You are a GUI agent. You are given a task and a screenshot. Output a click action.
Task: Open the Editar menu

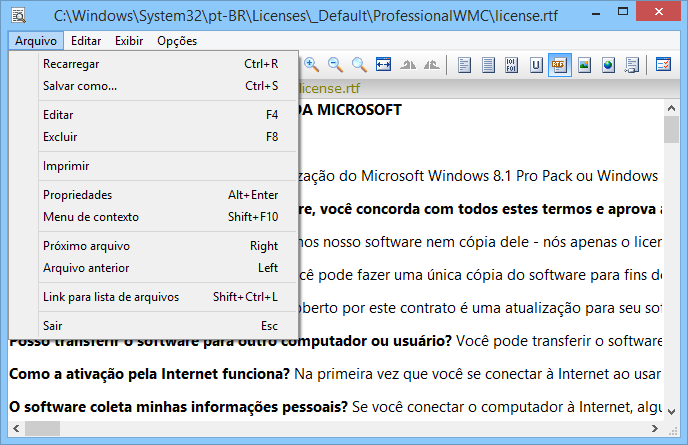86,41
